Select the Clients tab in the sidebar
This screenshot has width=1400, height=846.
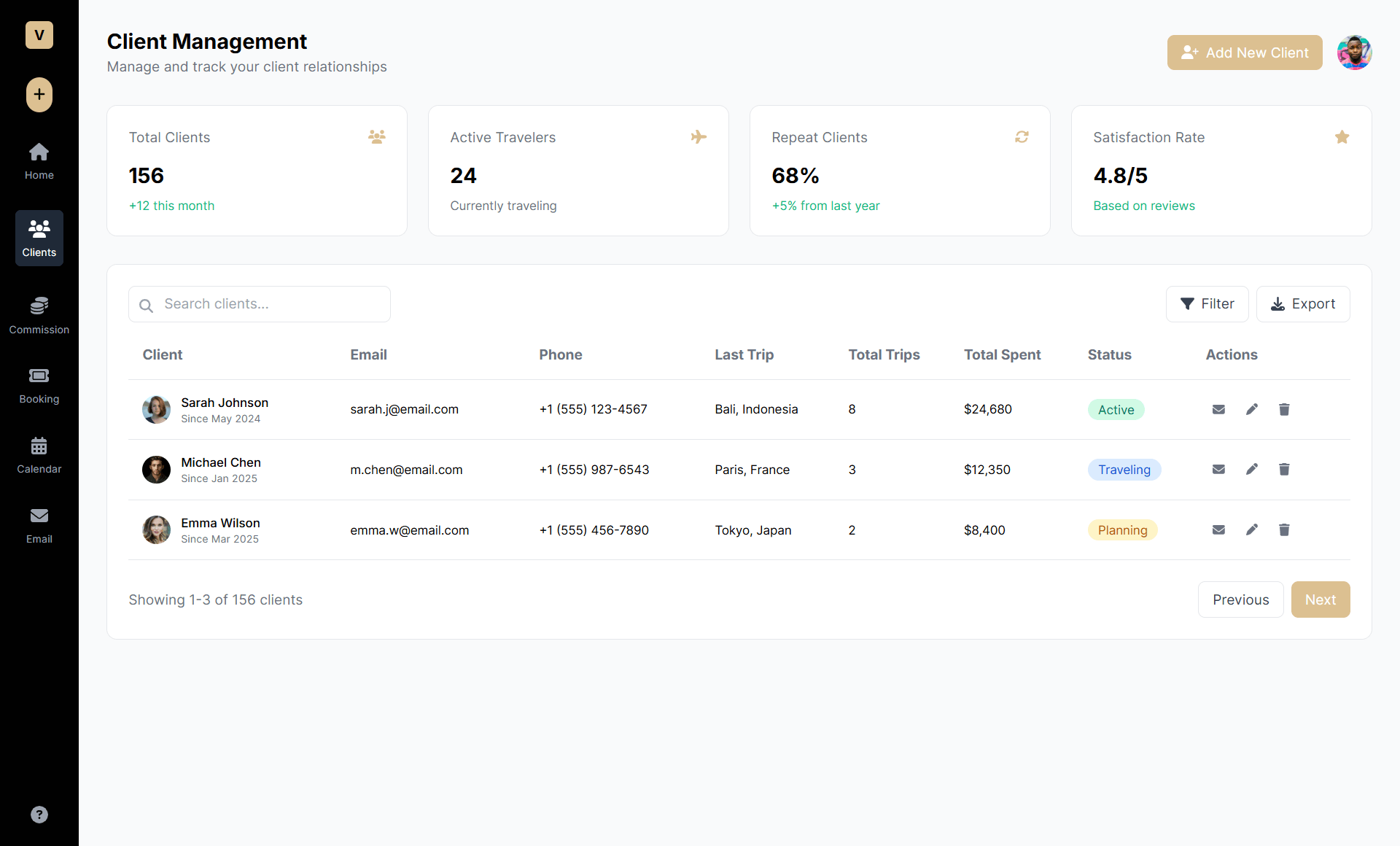pyautogui.click(x=39, y=237)
